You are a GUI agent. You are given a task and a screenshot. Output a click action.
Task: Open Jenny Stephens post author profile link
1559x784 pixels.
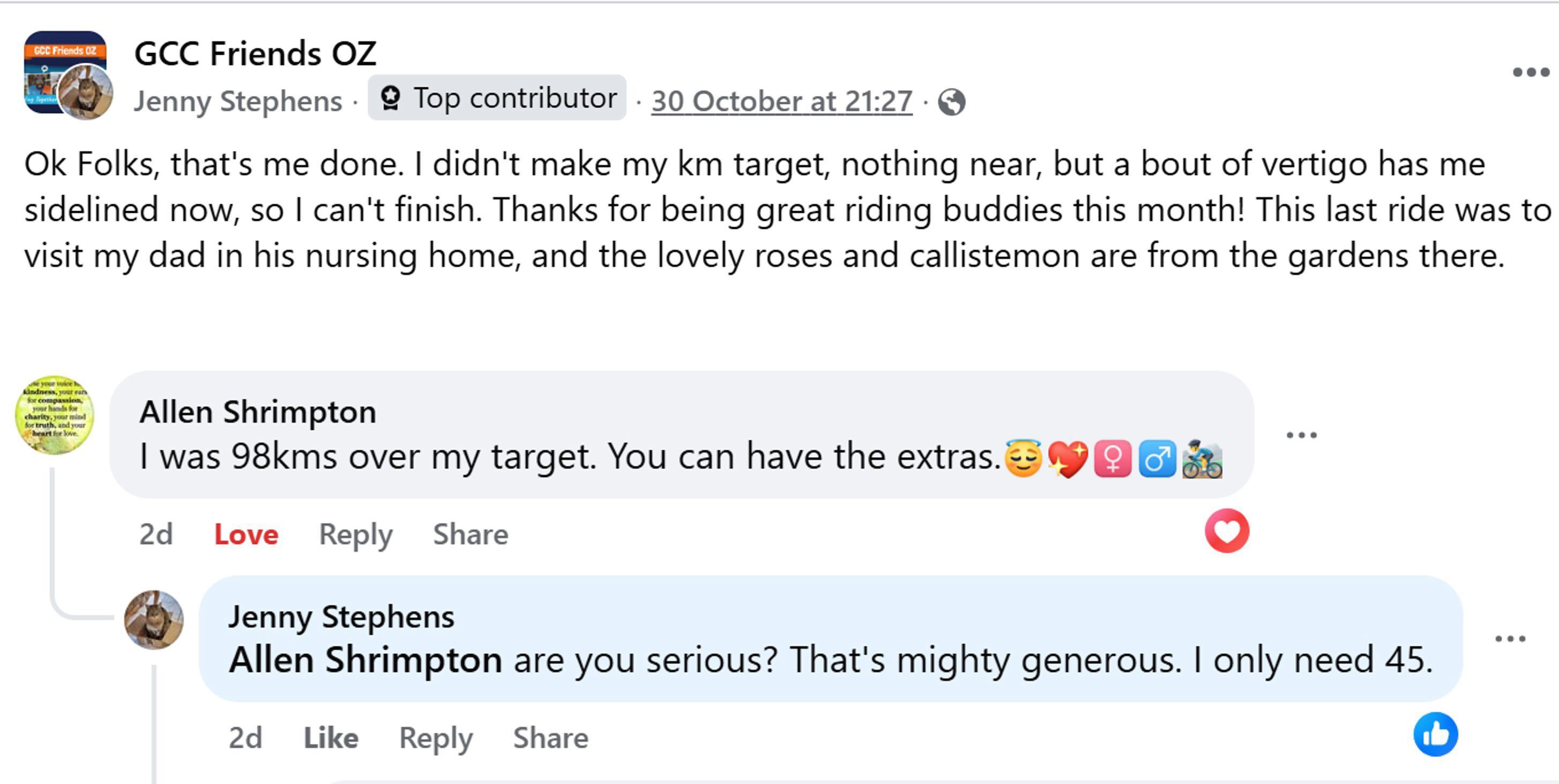pos(238,101)
